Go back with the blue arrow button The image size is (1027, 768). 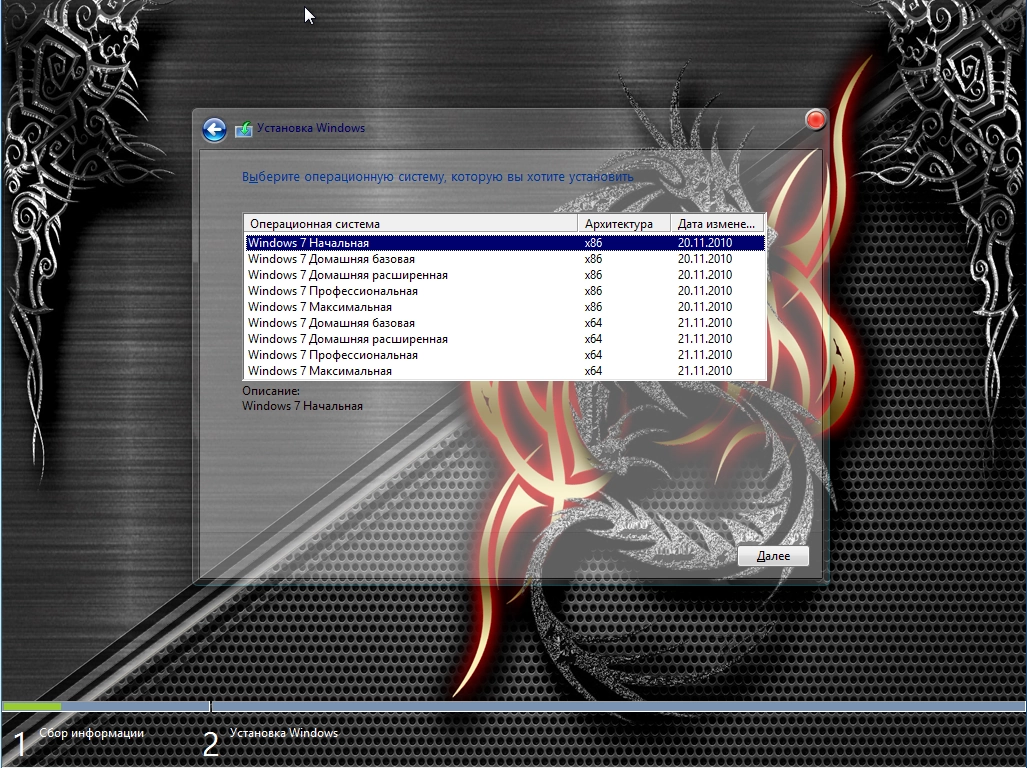214,130
